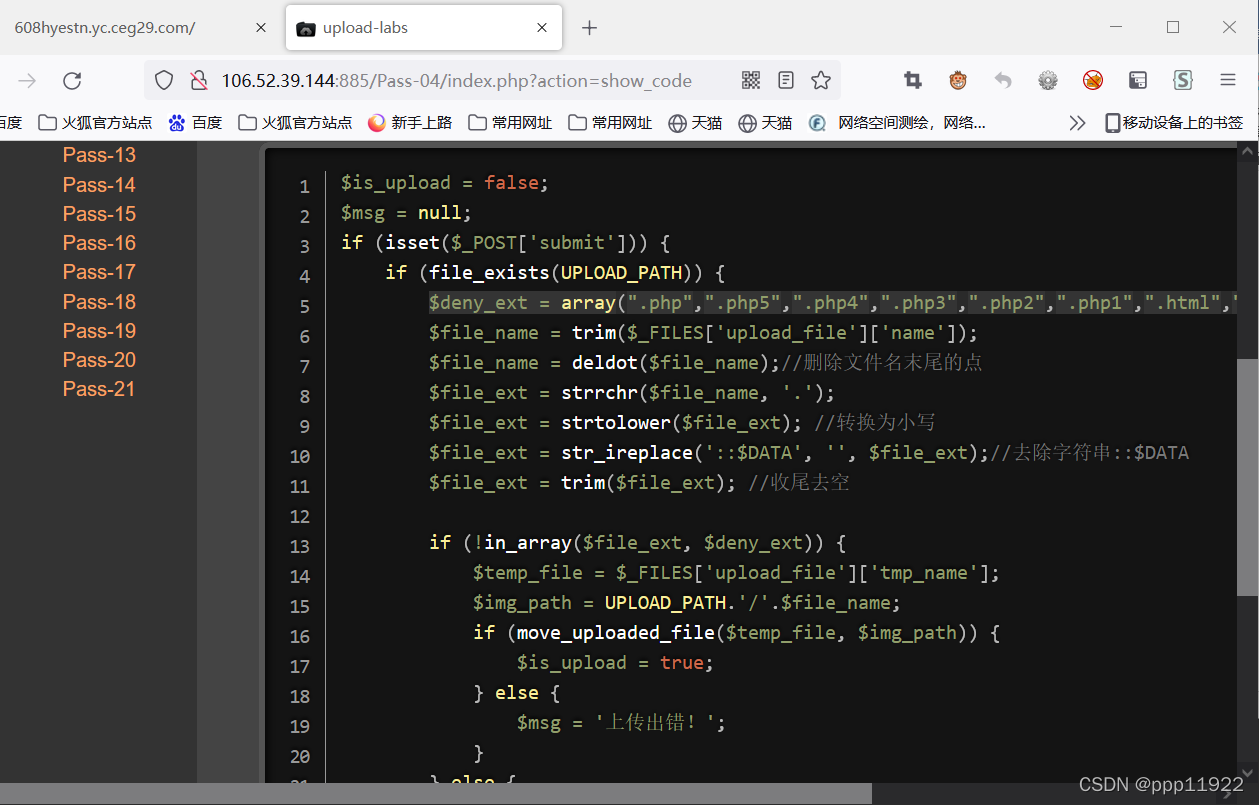Viewport: 1259px width, 805px height.
Task: Open the first 百度 paw-icon bookmark
Action: point(195,123)
